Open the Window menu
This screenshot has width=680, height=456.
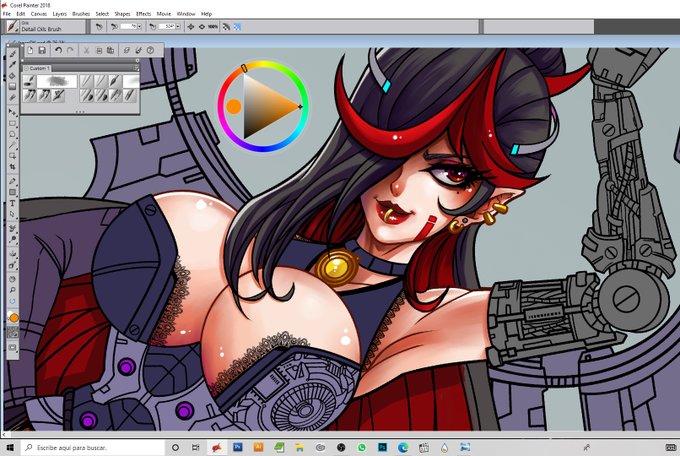[186, 14]
